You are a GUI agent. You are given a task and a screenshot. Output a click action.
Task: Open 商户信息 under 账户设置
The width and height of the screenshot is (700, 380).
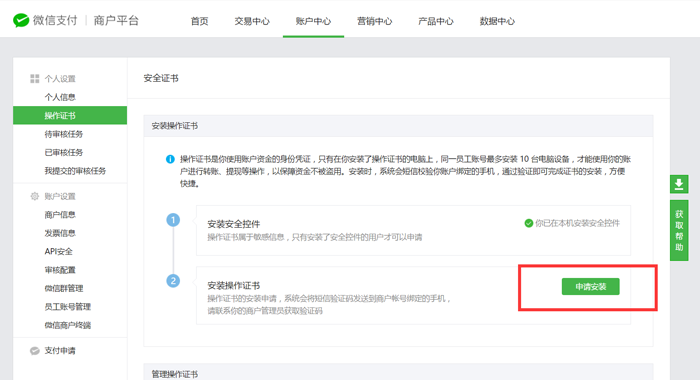[60, 215]
